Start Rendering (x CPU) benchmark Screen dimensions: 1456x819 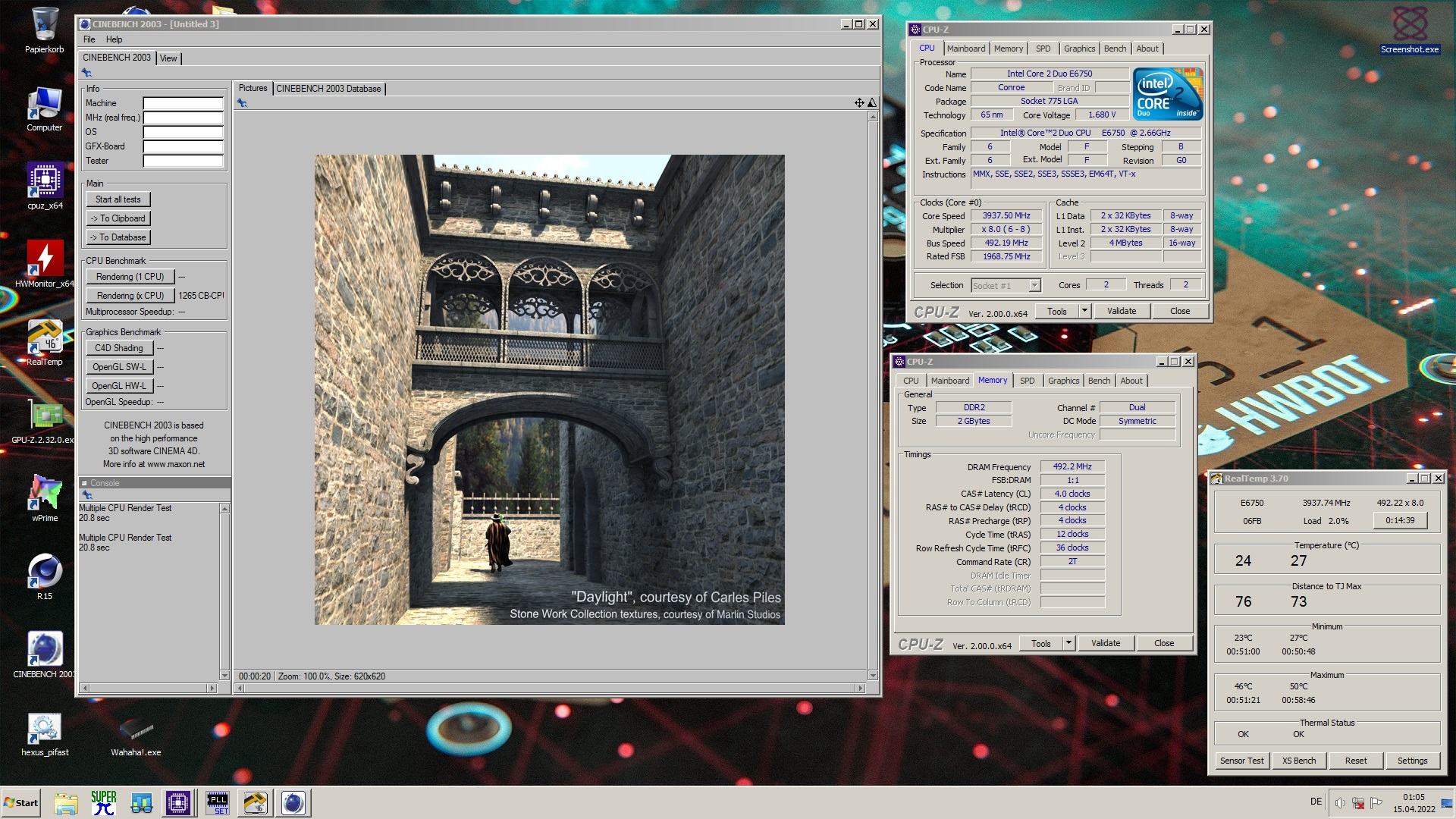pyautogui.click(x=130, y=296)
